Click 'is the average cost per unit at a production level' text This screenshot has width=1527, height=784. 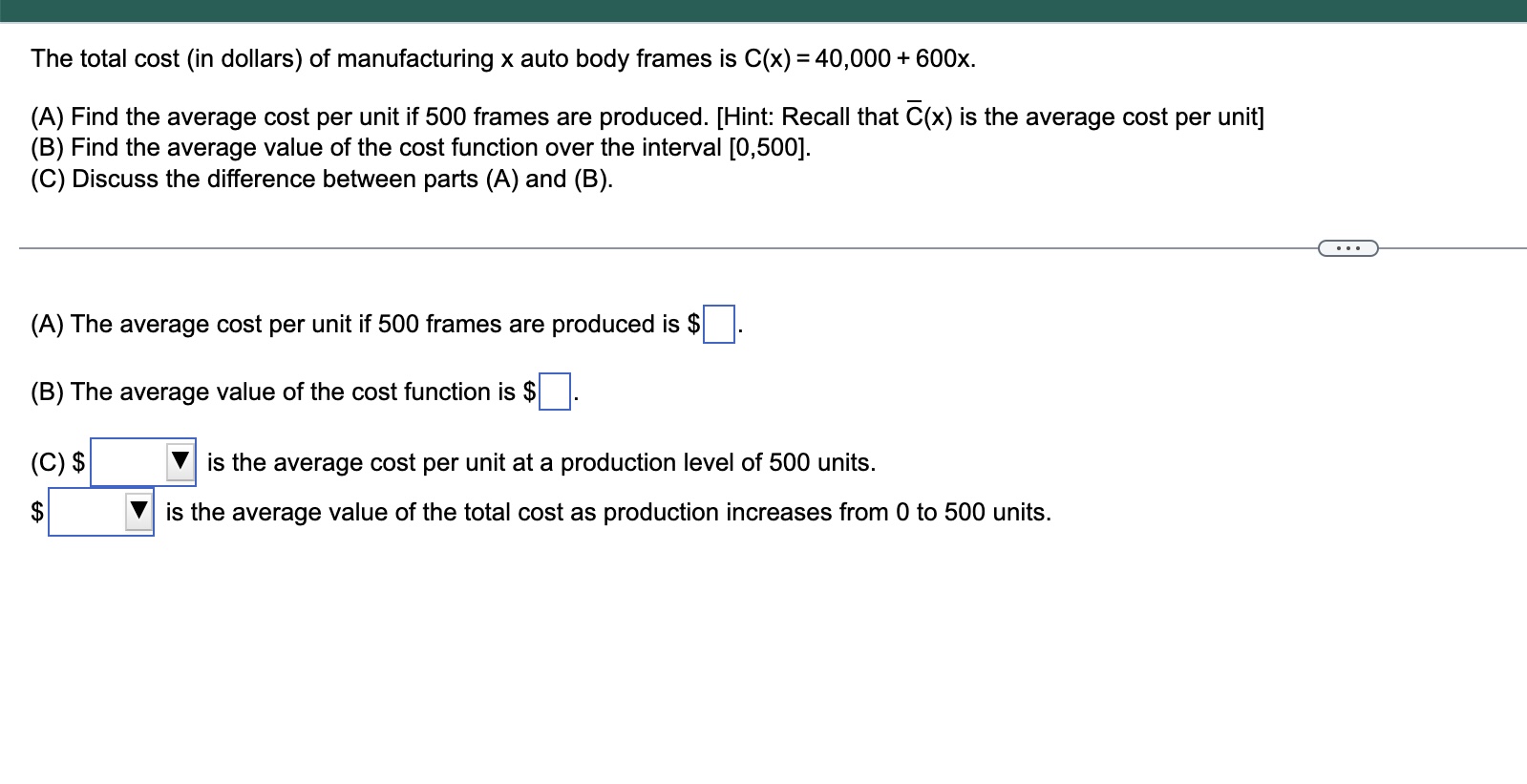[541, 463]
